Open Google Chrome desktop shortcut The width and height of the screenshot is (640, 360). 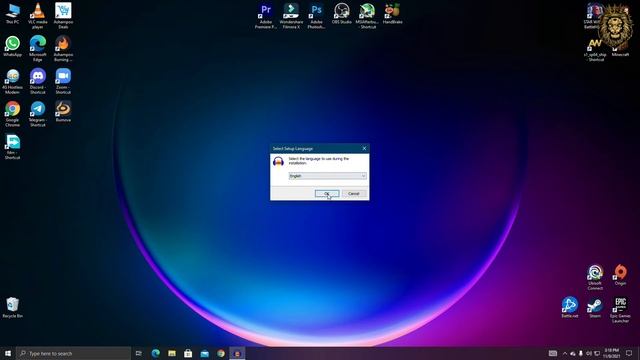point(12,113)
